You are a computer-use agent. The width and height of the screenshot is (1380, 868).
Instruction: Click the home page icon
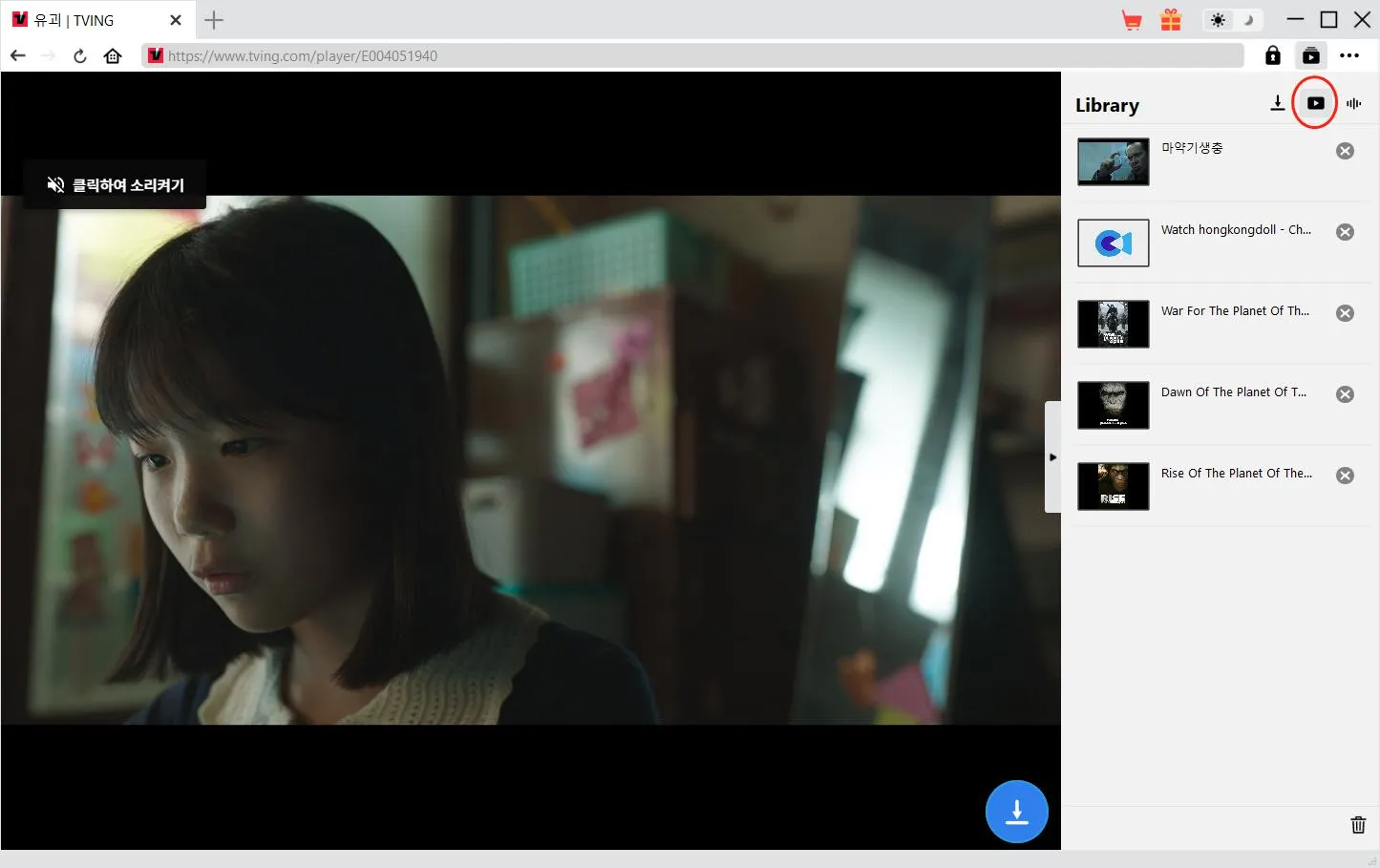point(113,55)
